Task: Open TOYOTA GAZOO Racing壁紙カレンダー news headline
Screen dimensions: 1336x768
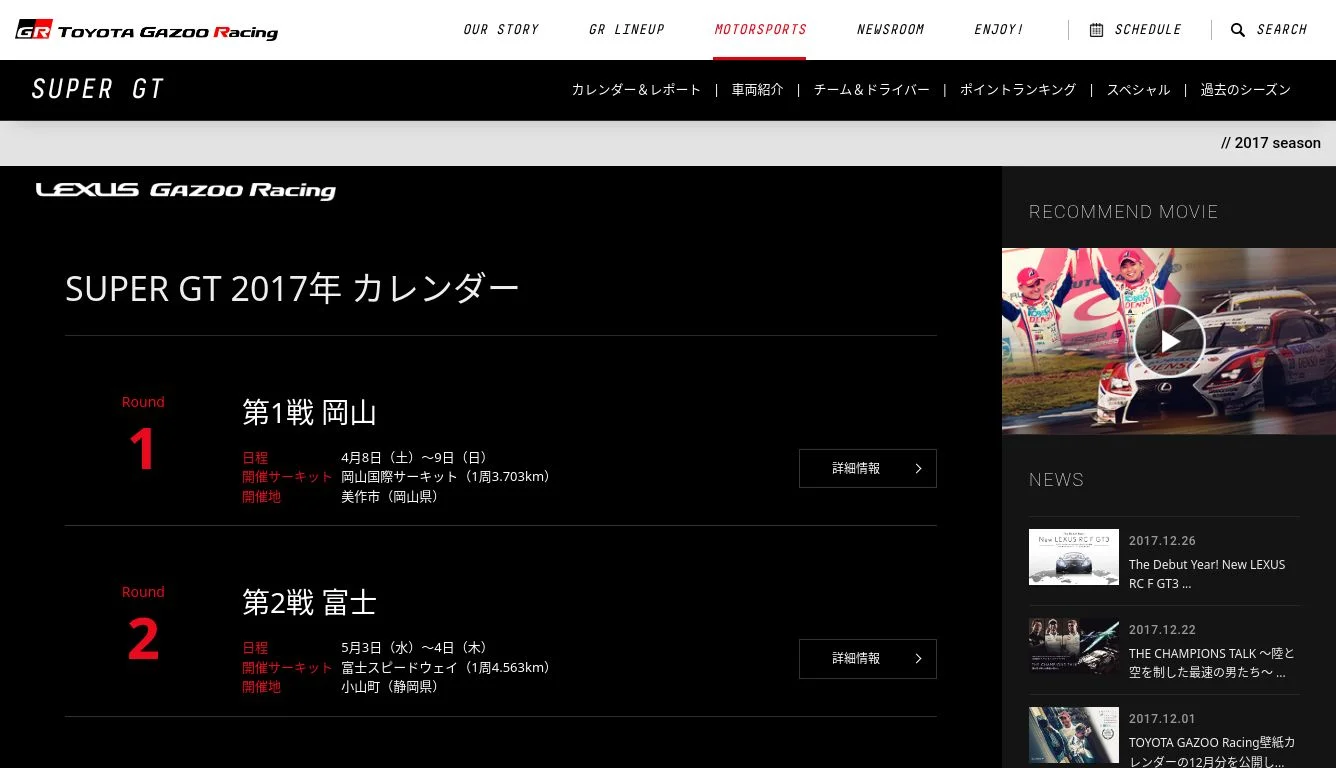Action: tap(1212, 752)
